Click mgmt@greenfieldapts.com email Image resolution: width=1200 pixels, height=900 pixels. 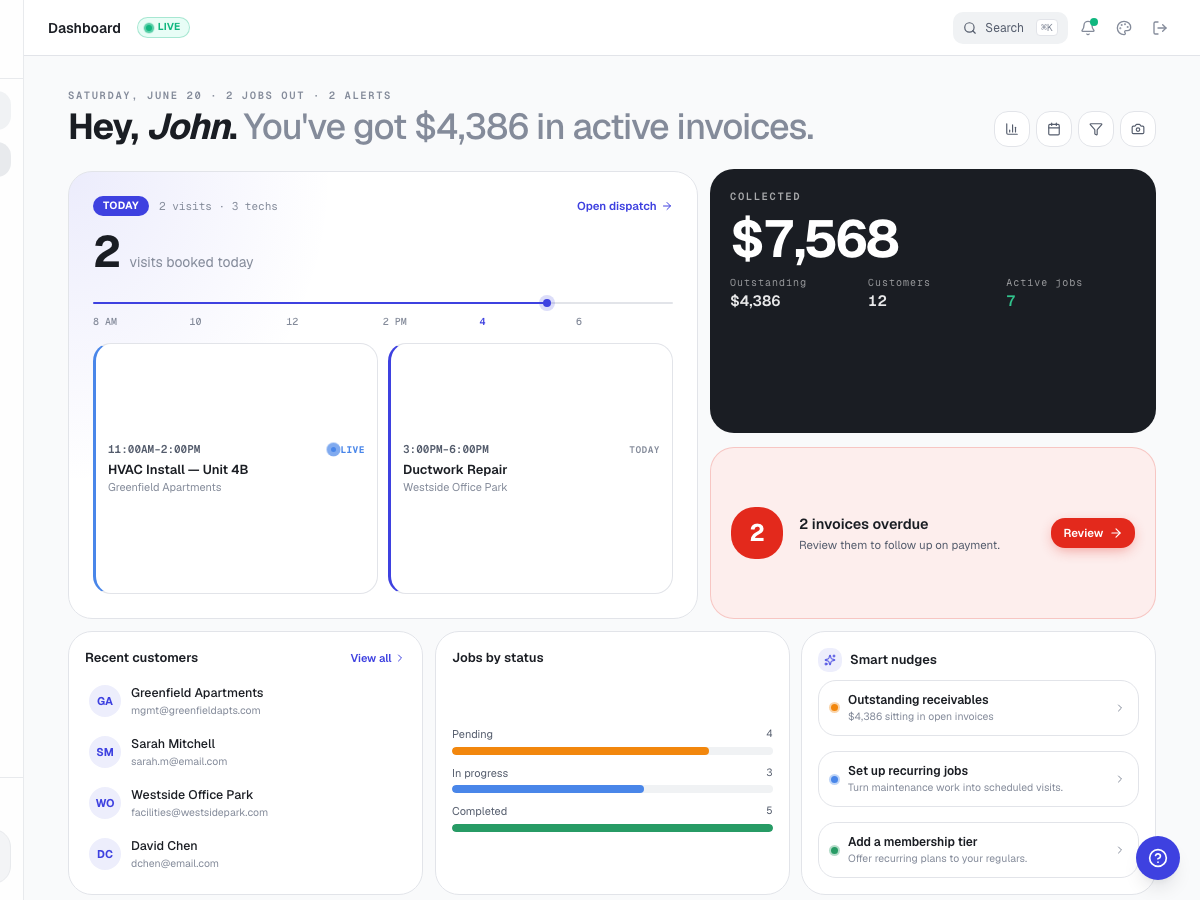click(196, 711)
